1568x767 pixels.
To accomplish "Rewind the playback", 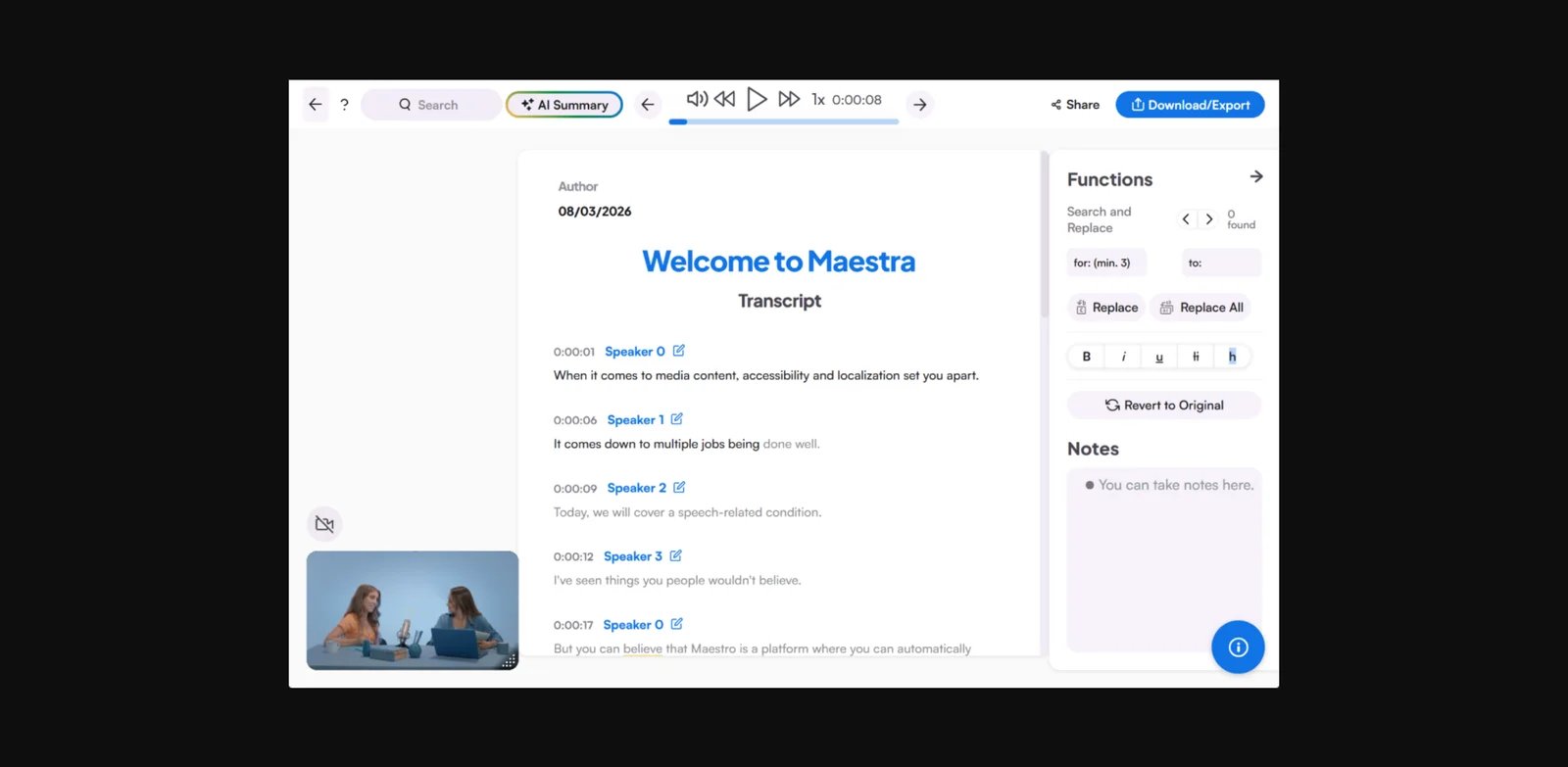I will coord(724,99).
